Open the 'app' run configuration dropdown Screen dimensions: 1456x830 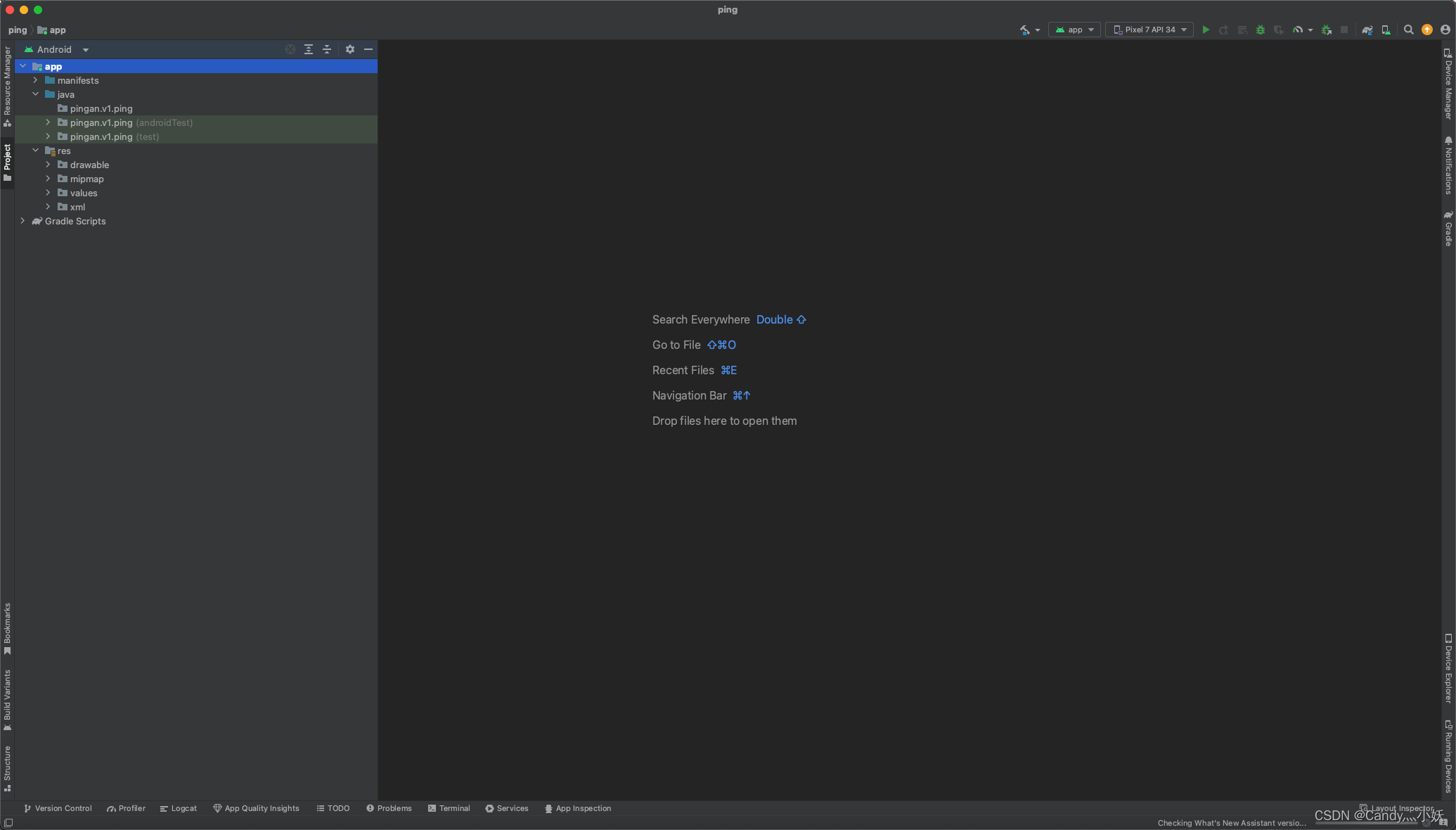pos(1074,30)
